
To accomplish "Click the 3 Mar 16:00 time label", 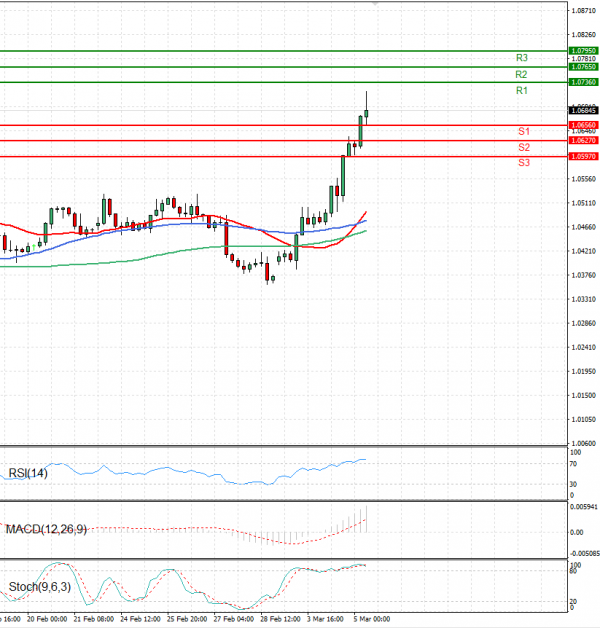I will click(325, 619).
